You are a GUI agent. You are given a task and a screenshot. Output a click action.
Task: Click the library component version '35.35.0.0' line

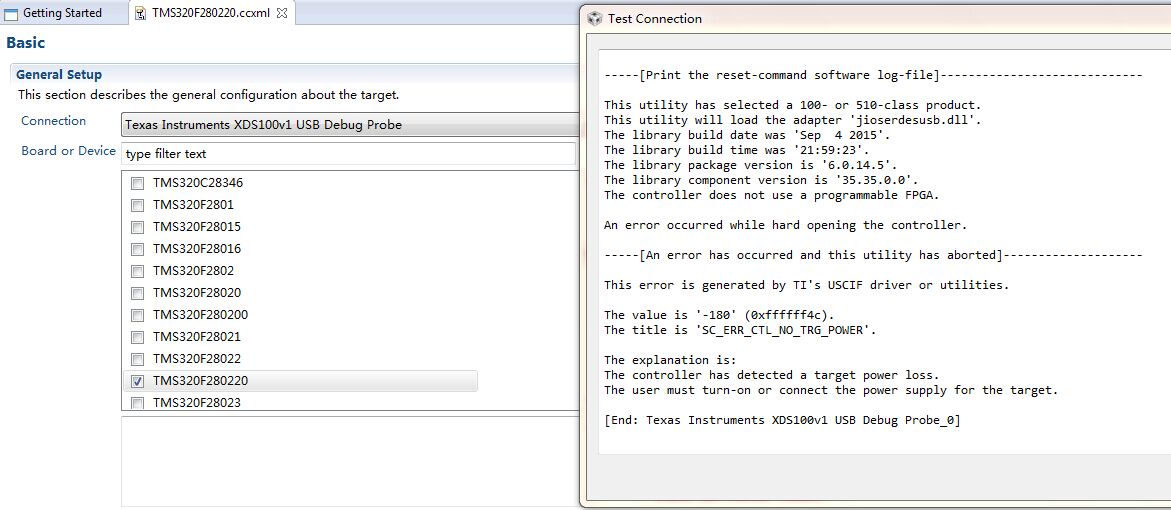point(761,180)
